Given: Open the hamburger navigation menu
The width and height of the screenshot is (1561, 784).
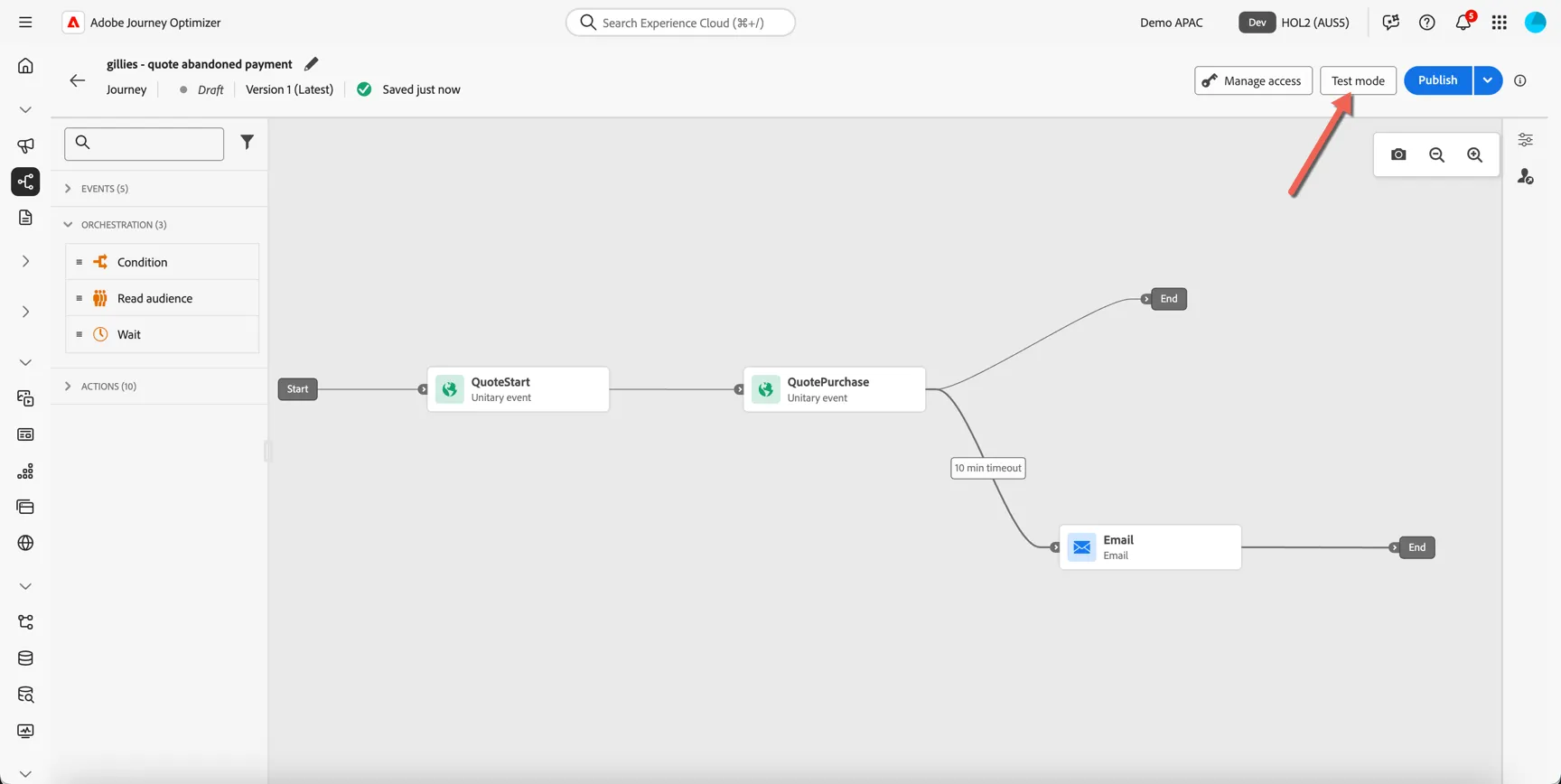Looking at the screenshot, I should point(25,23).
